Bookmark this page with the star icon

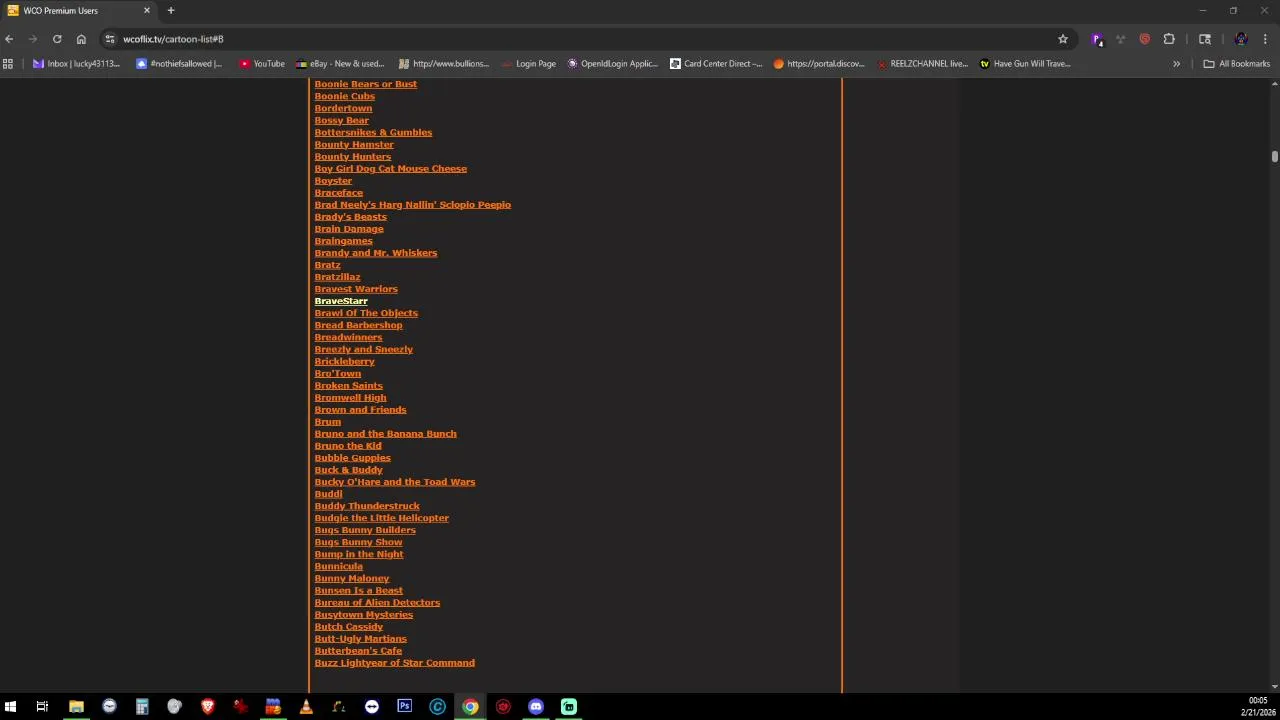(1063, 39)
